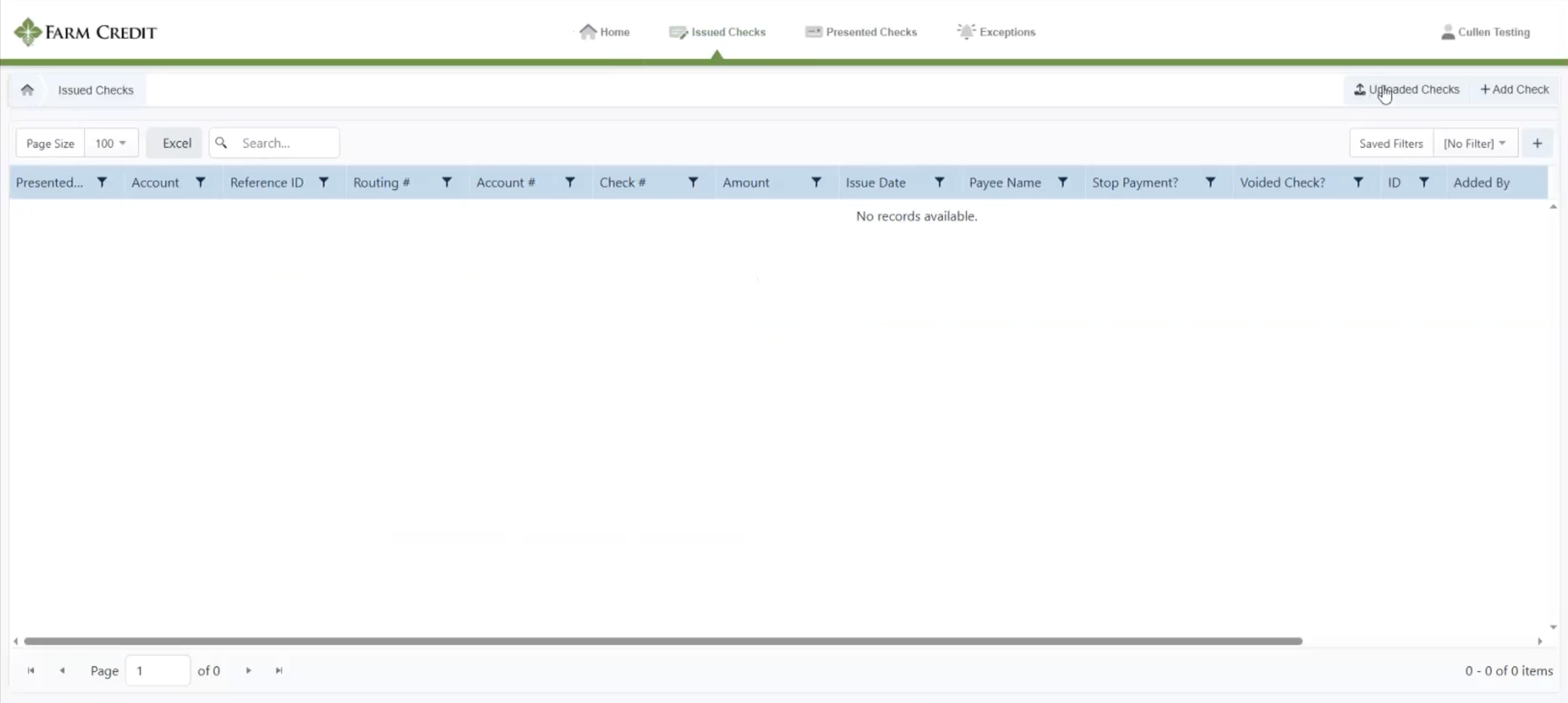The width and height of the screenshot is (1568, 703).
Task: Click the Search input field
Action: [286, 144]
